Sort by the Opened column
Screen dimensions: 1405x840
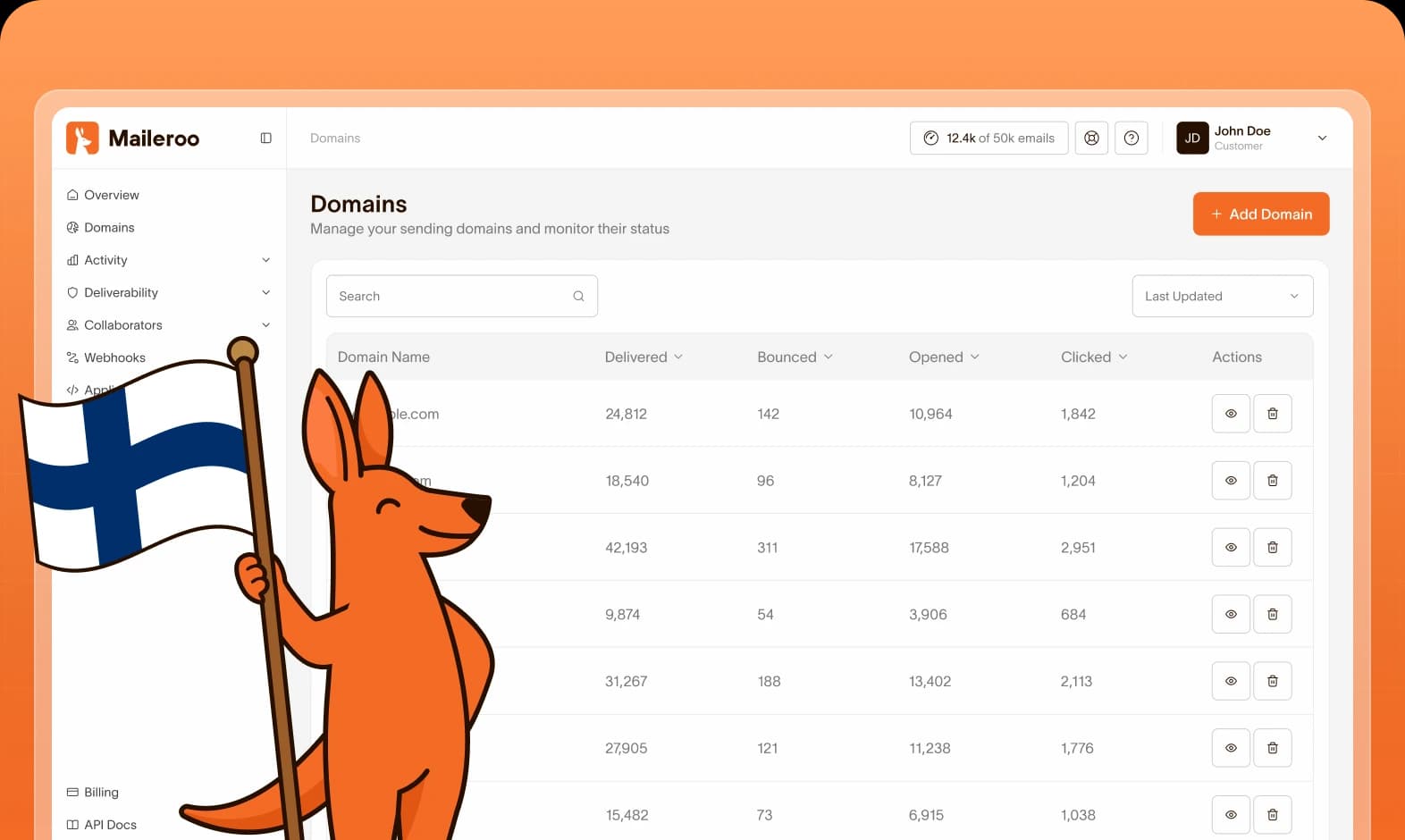[945, 357]
